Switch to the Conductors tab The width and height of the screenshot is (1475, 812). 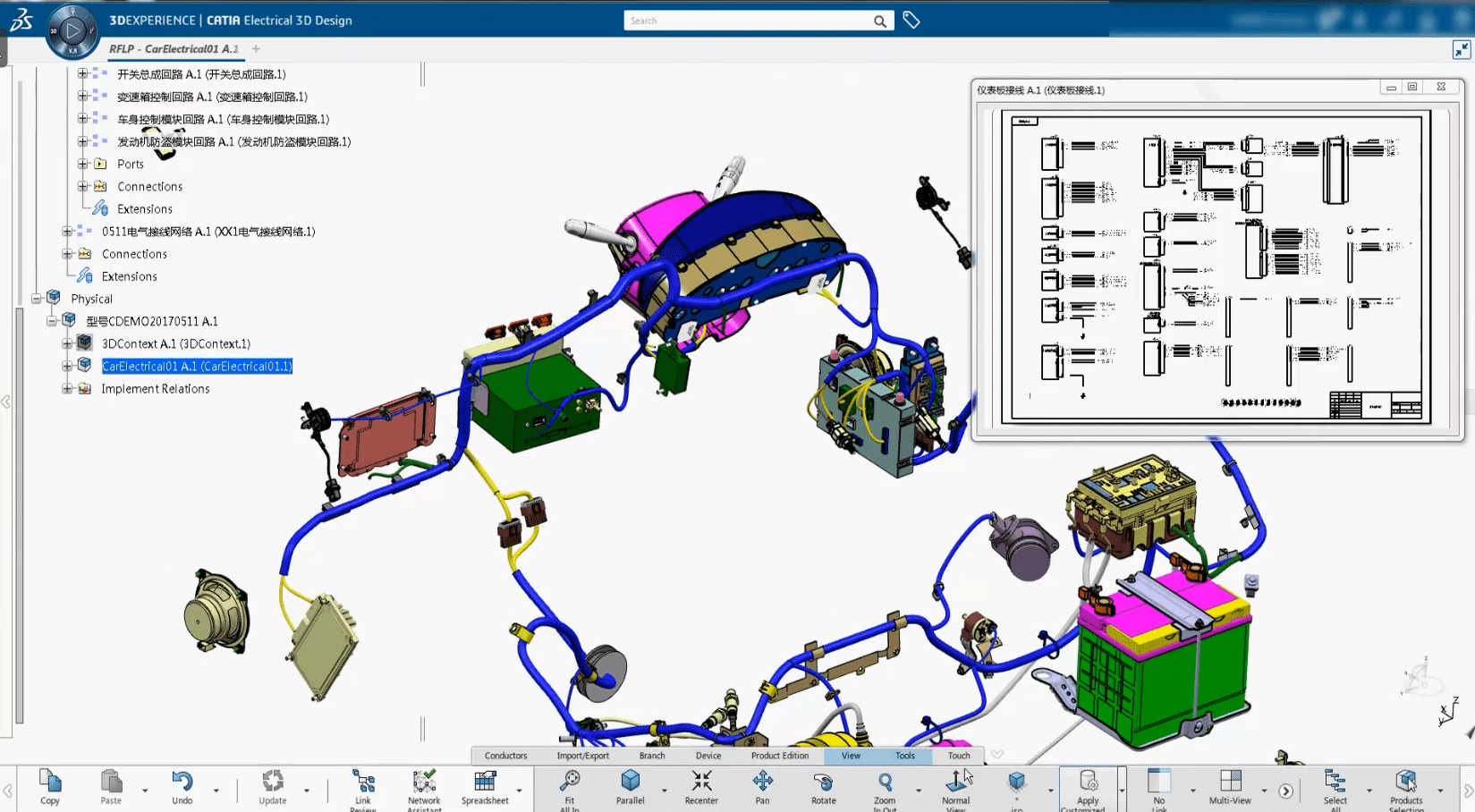point(505,756)
